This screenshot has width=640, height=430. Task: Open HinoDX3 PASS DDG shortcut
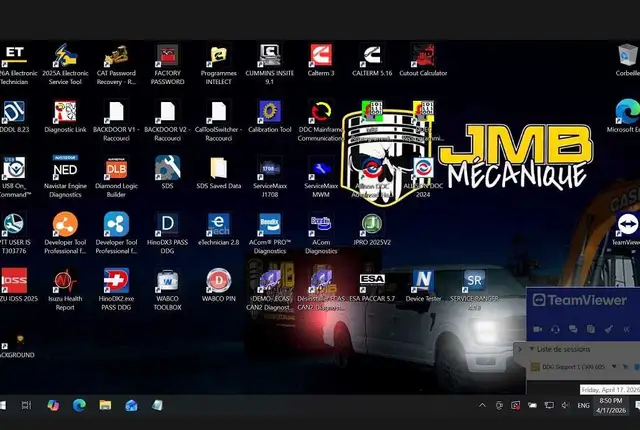pos(167,233)
